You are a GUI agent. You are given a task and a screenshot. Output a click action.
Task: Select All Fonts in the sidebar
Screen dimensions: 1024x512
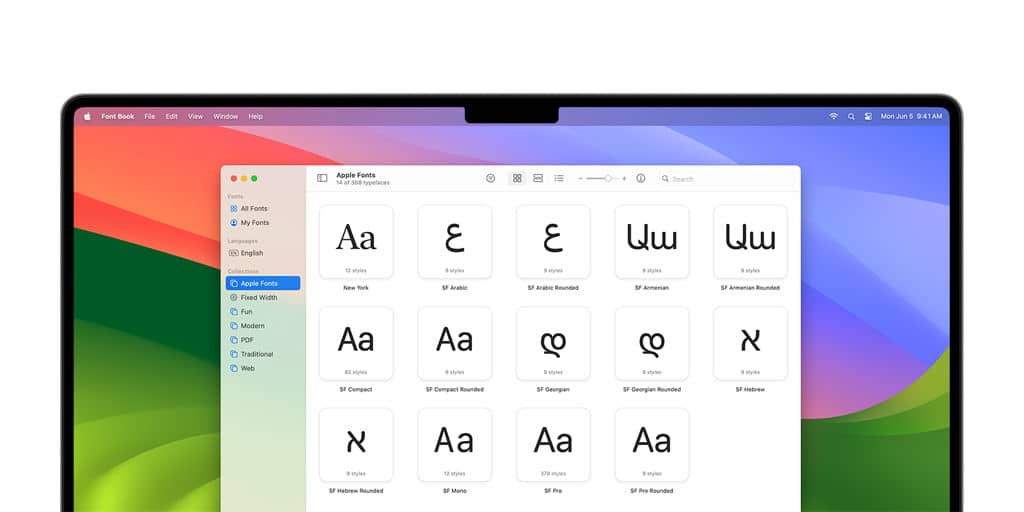[263, 208]
